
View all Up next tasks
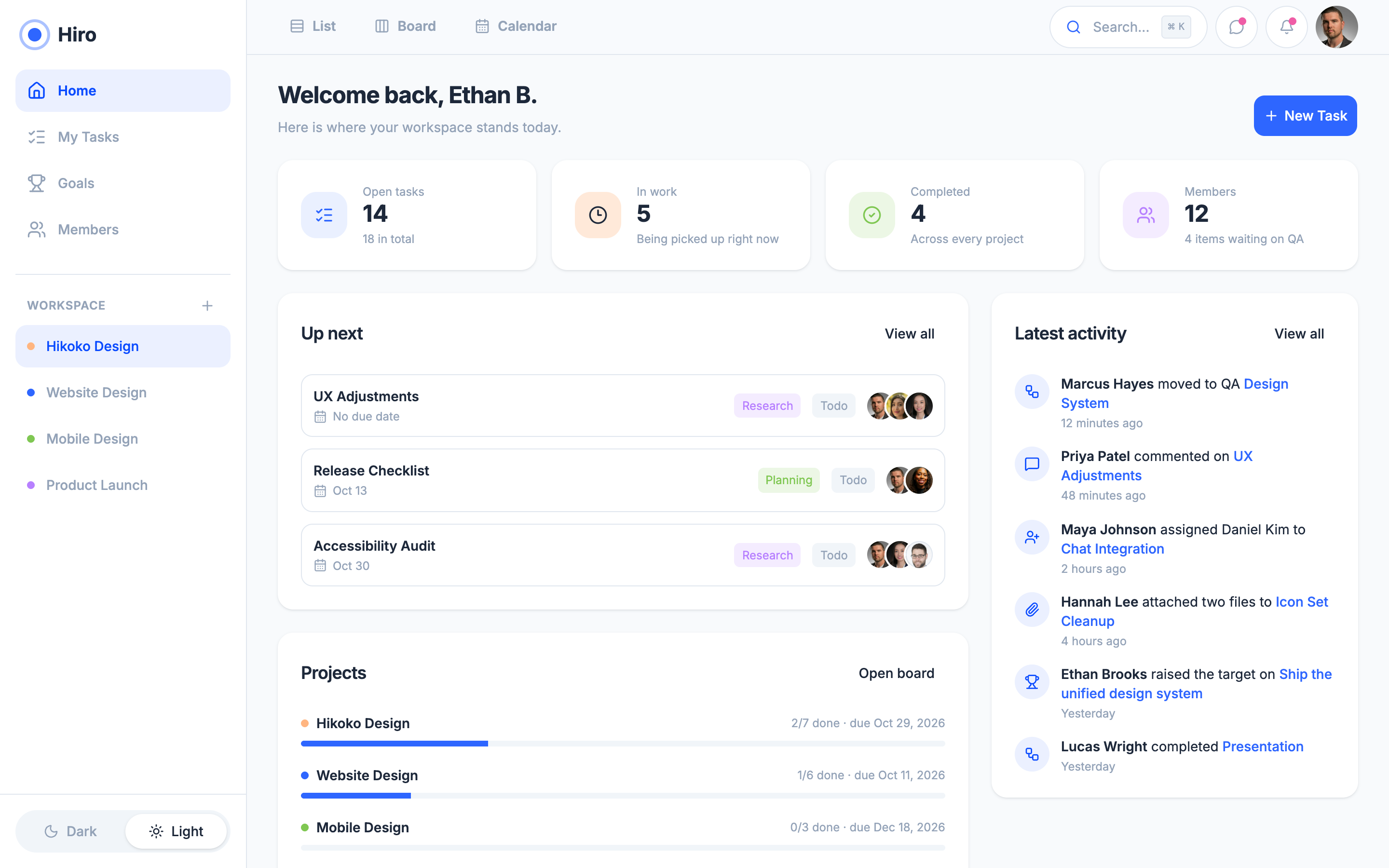pyautogui.click(x=909, y=334)
